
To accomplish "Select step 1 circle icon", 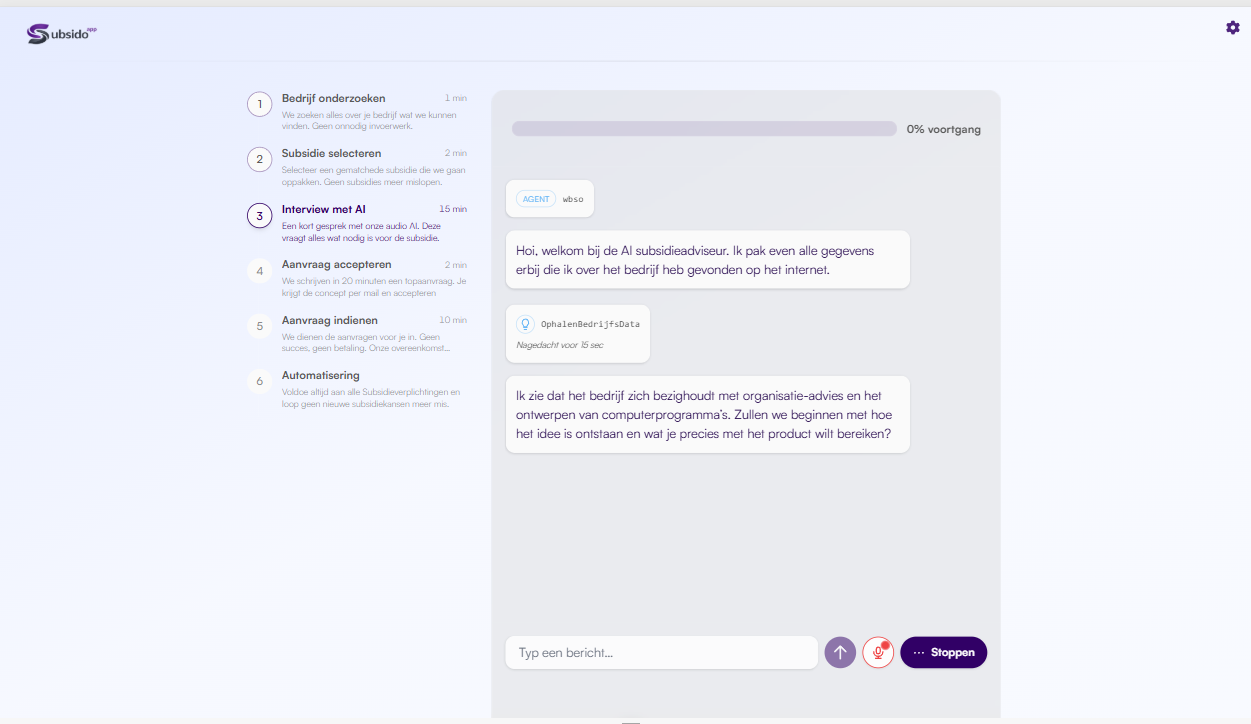I will coord(260,104).
